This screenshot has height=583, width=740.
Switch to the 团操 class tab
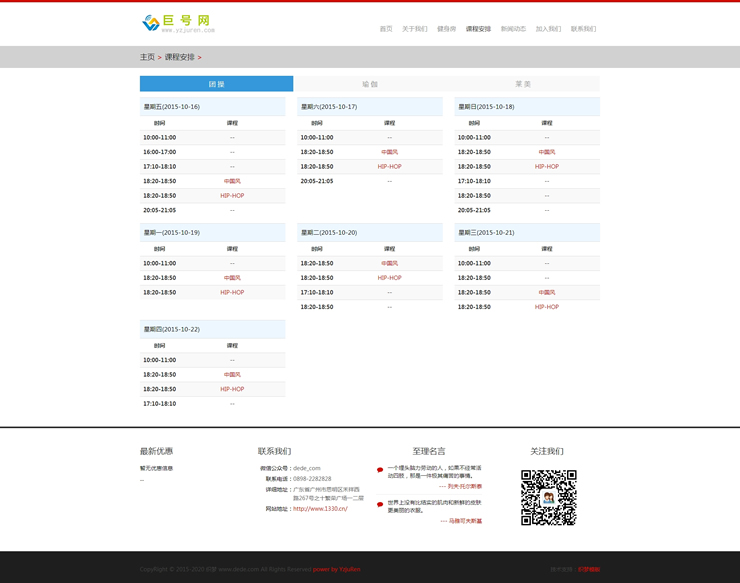(x=216, y=84)
